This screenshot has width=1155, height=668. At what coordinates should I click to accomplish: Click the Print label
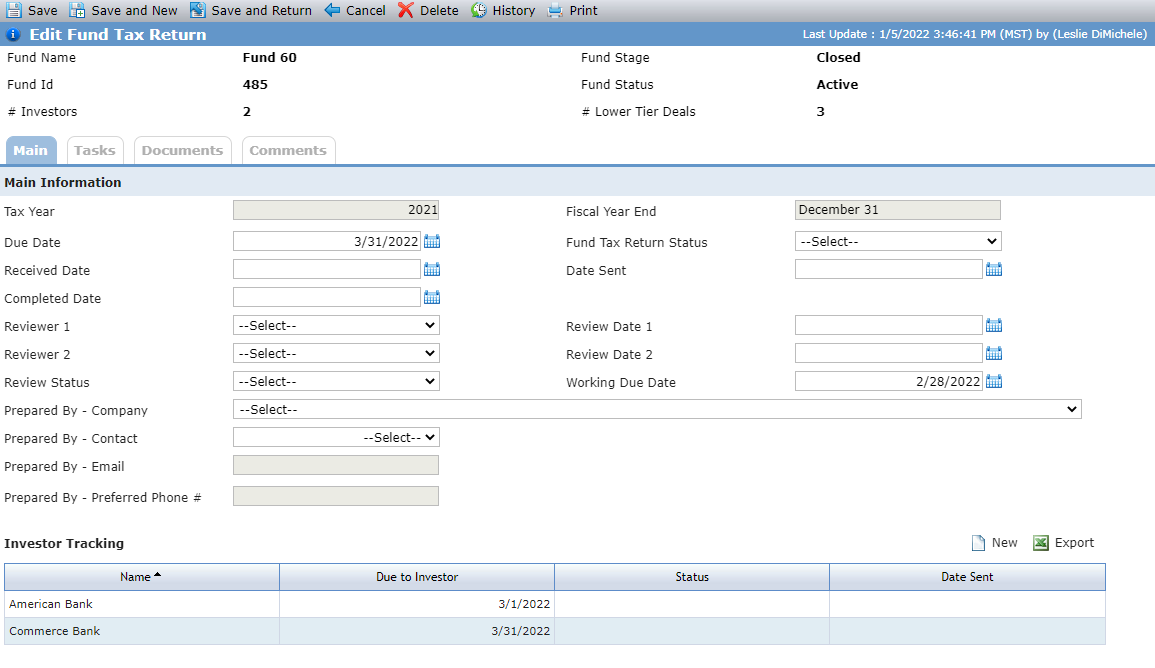click(x=583, y=10)
